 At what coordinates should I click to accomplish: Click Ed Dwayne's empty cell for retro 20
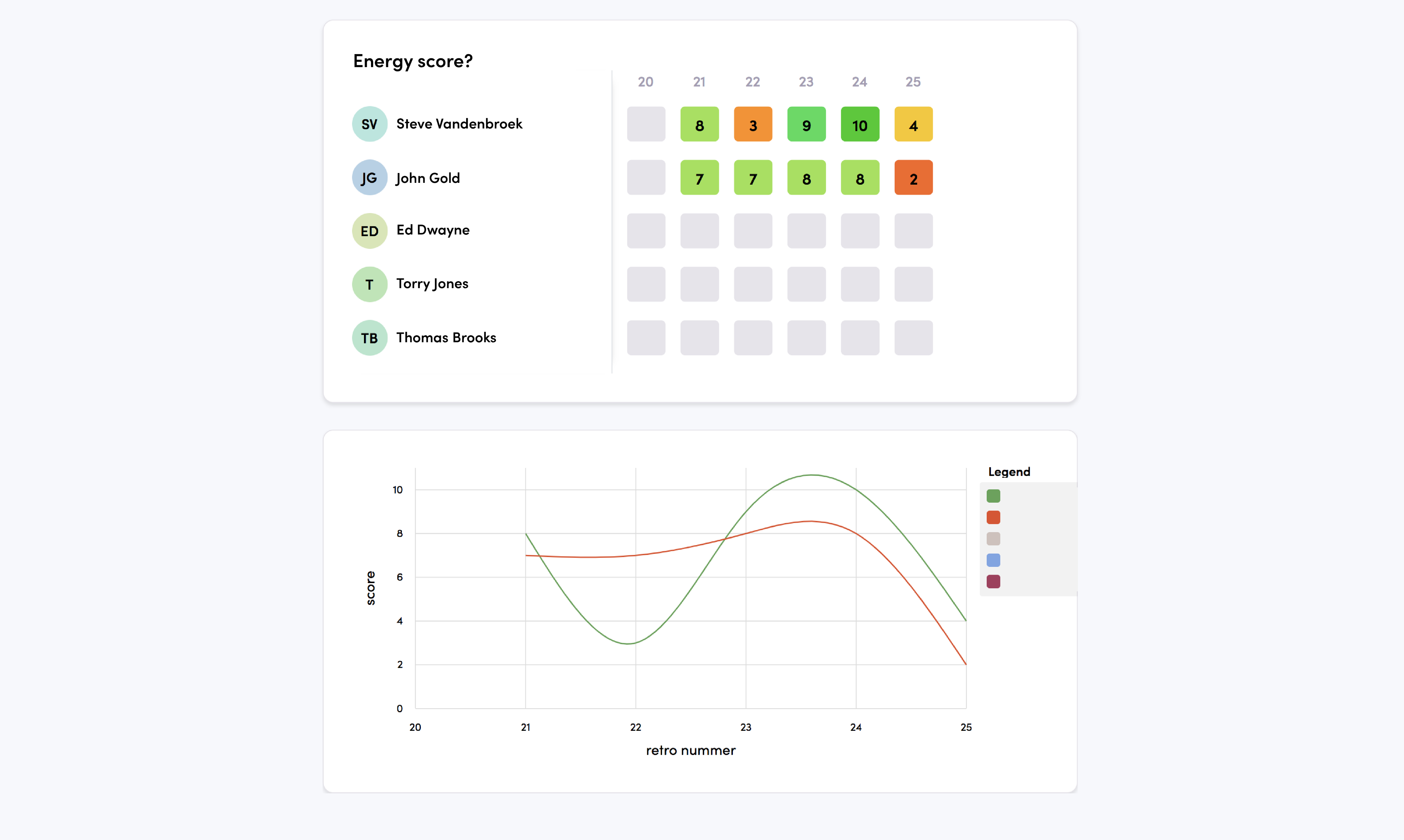tap(646, 231)
